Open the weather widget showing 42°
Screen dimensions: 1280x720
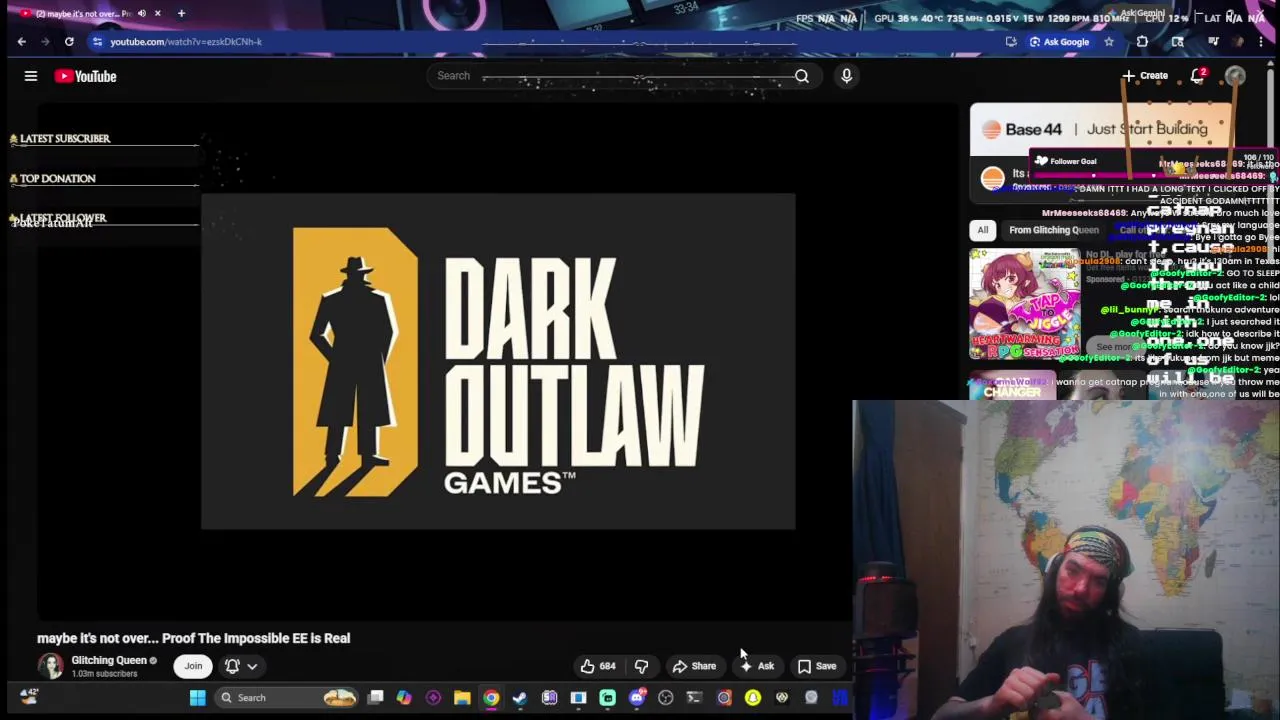[x=29, y=696]
